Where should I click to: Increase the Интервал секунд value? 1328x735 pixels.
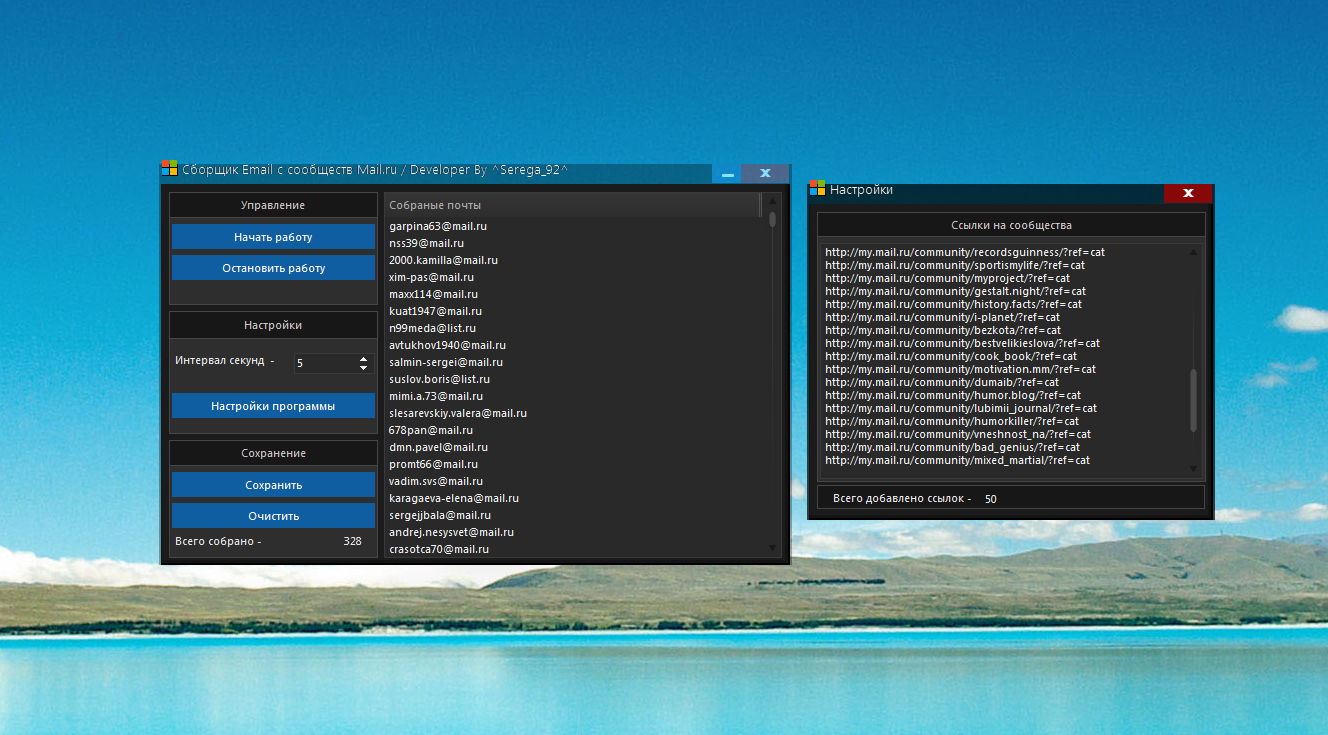click(361, 358)
